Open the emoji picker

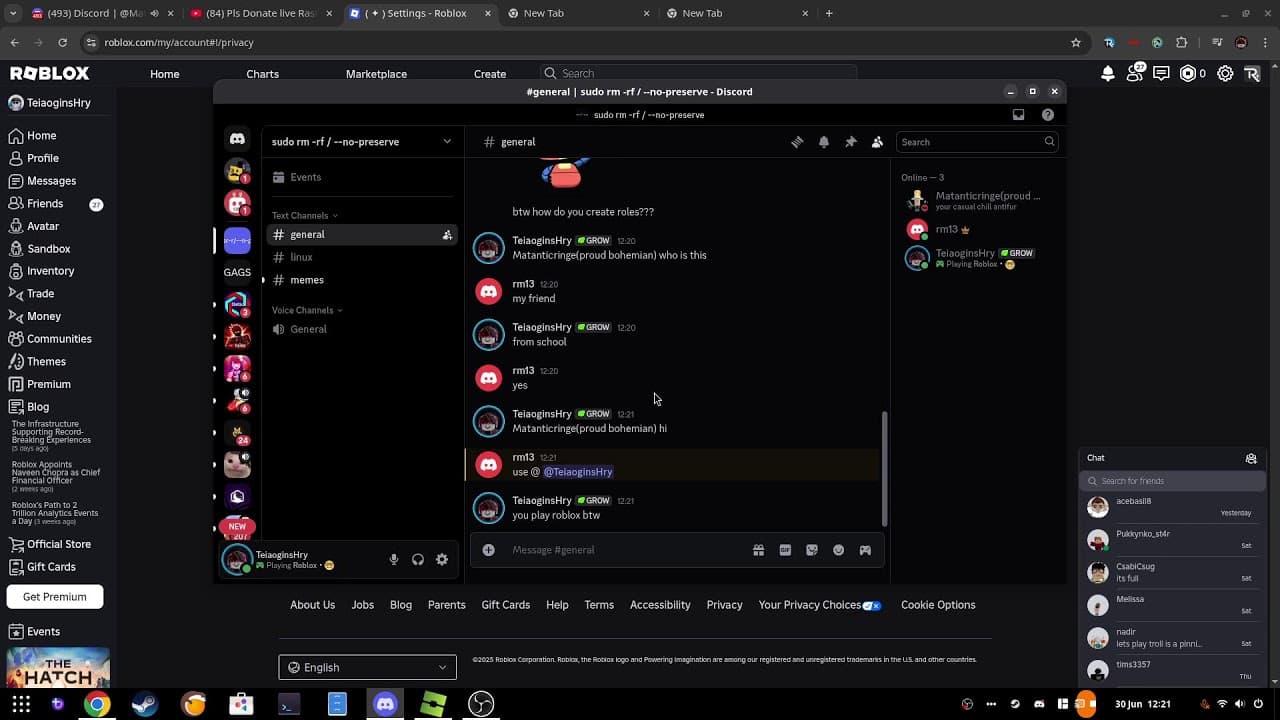click(x=839, y=550)
